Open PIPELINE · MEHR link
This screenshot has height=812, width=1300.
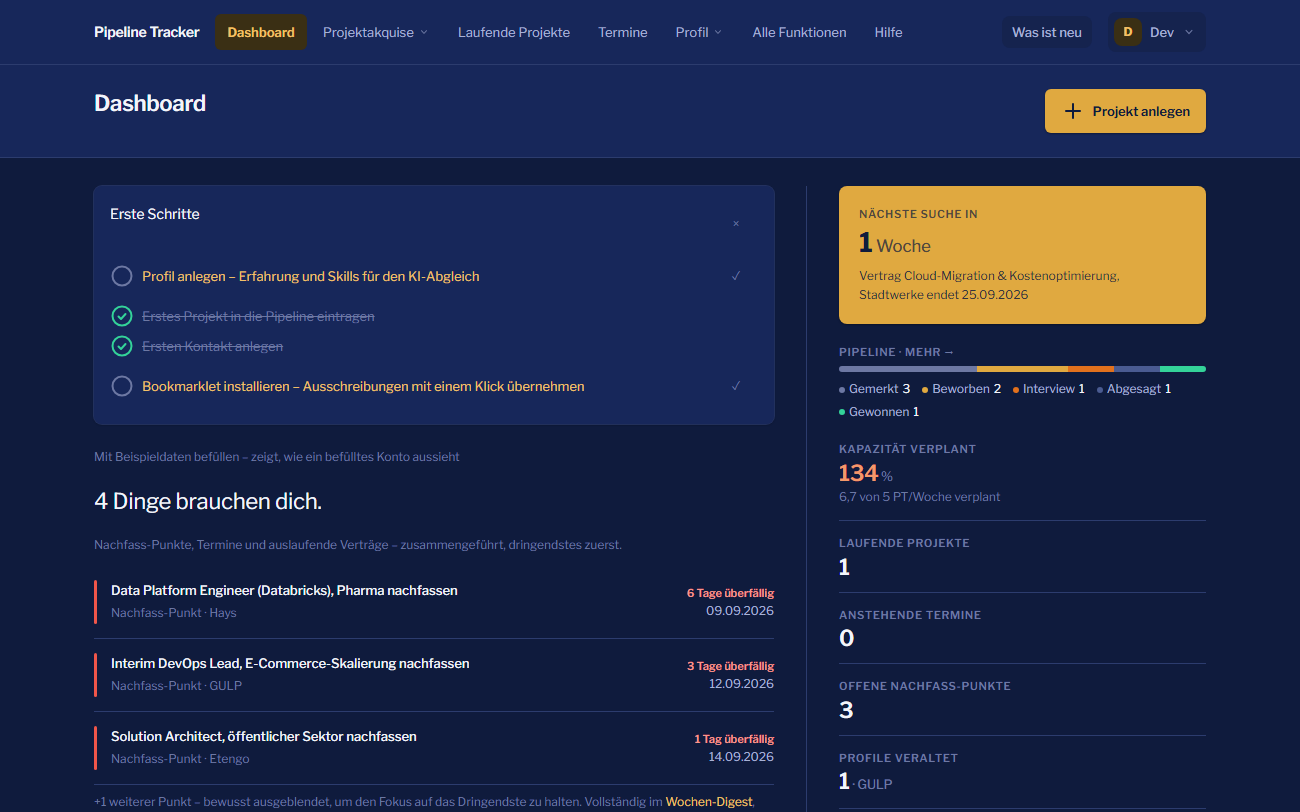897,352
